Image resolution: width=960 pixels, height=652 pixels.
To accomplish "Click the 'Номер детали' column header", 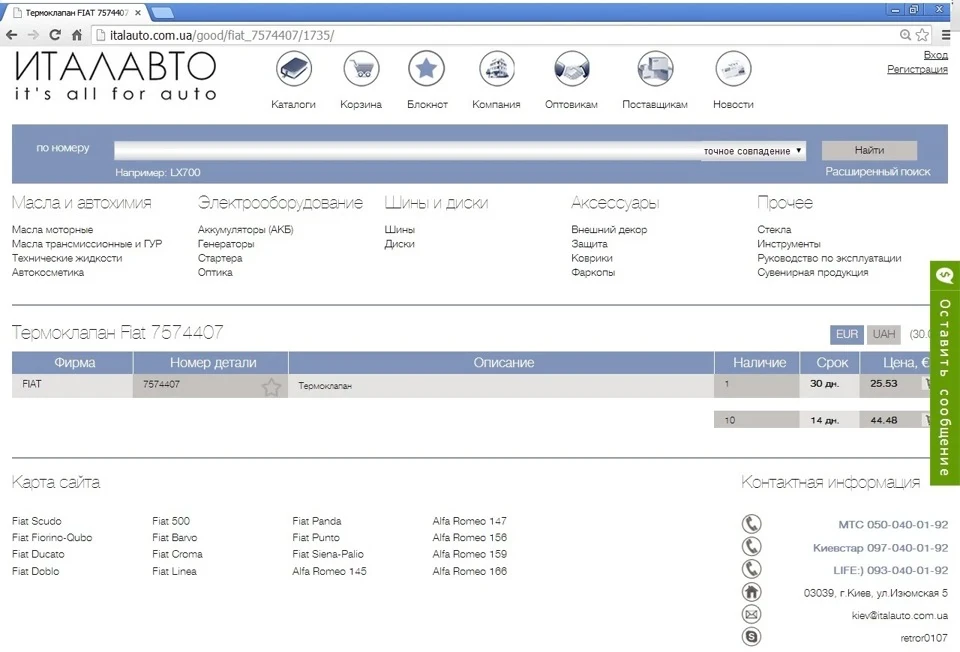I will pos(211,362).
